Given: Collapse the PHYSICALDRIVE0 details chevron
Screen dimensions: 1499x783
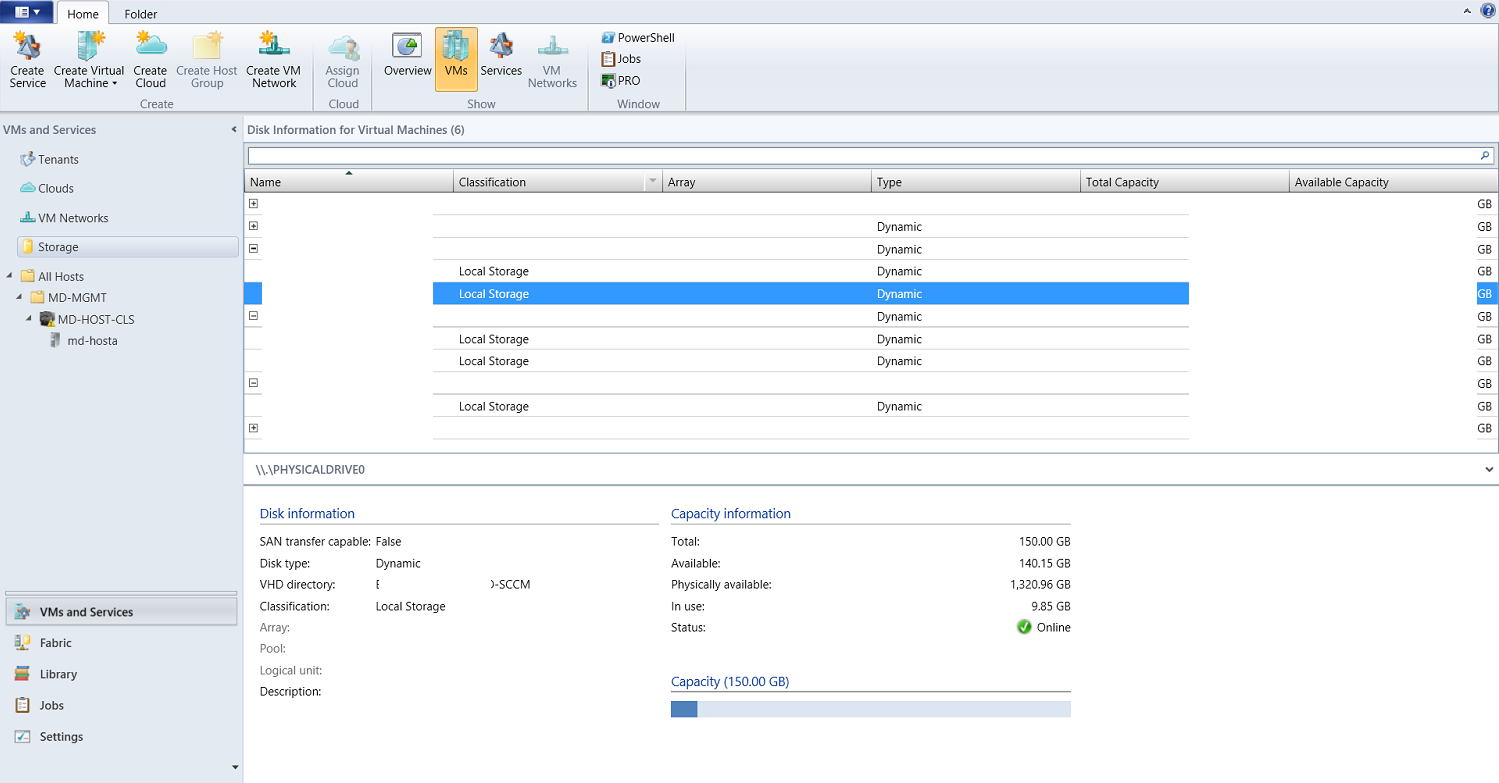Looking at the screenshot, I should point(1487,469).
